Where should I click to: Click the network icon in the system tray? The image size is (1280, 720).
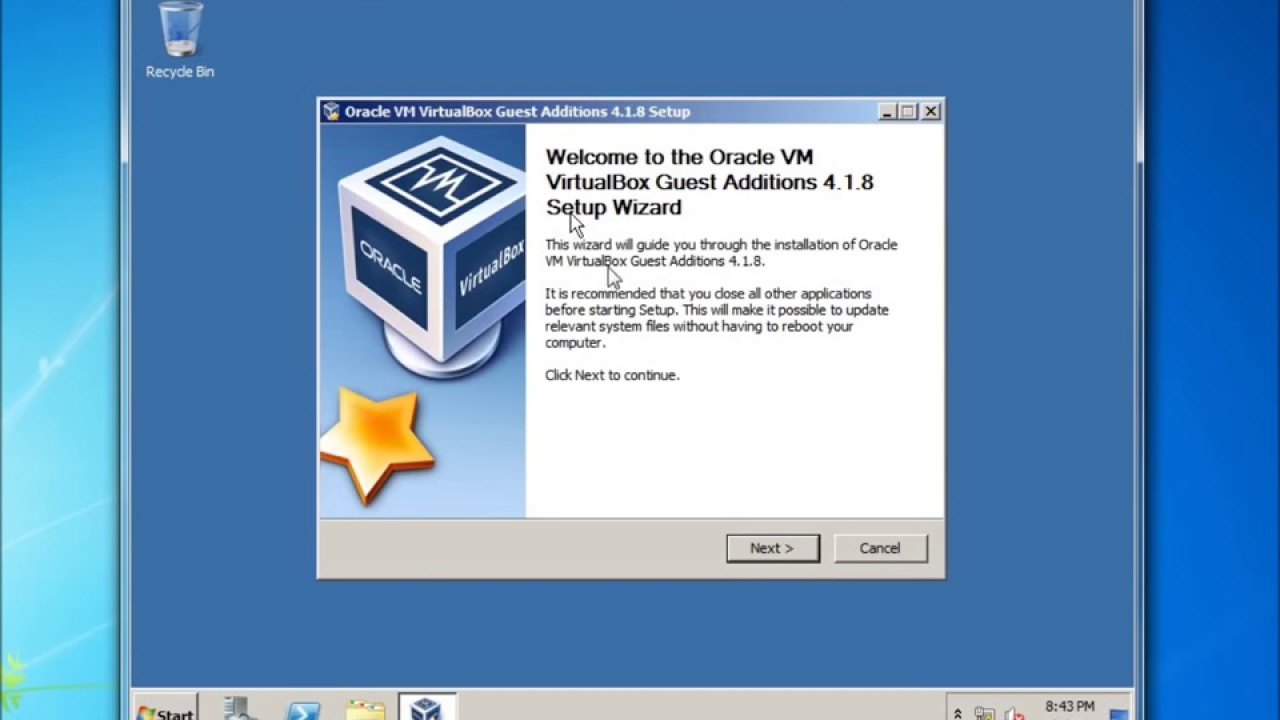(984, 713)
